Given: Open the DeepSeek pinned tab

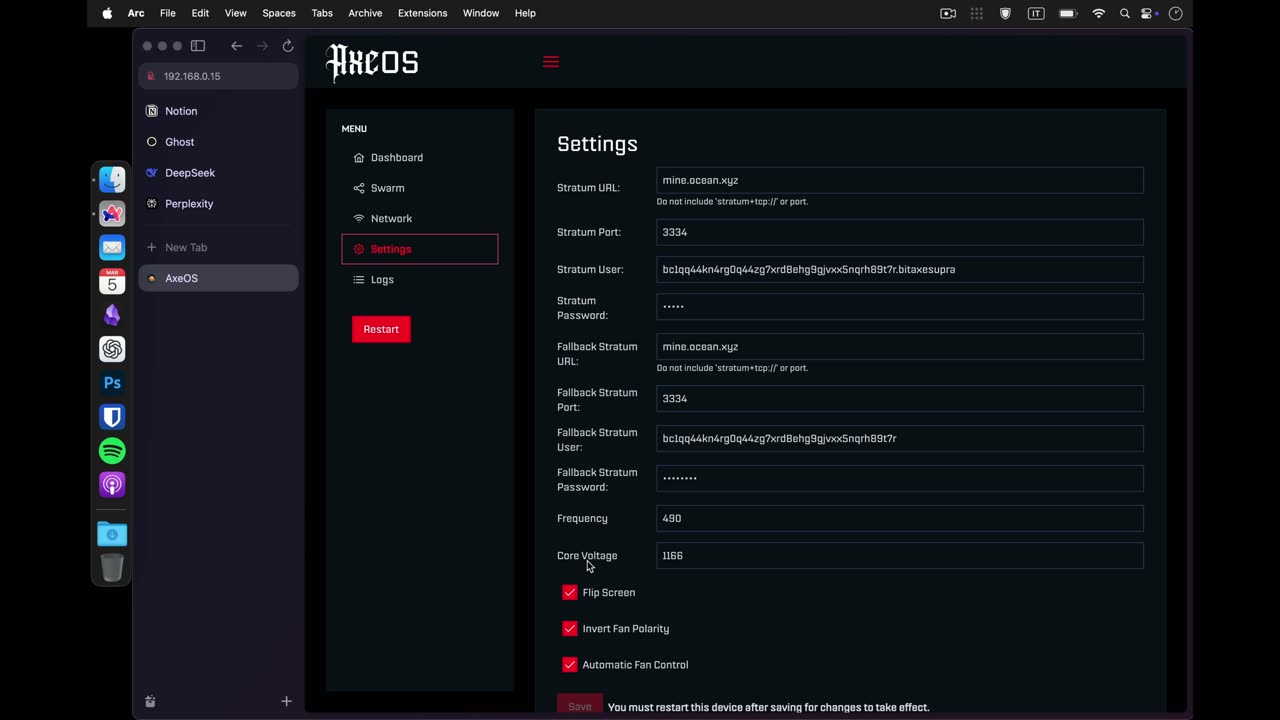Looking at the screenshot, I should 218,173.
